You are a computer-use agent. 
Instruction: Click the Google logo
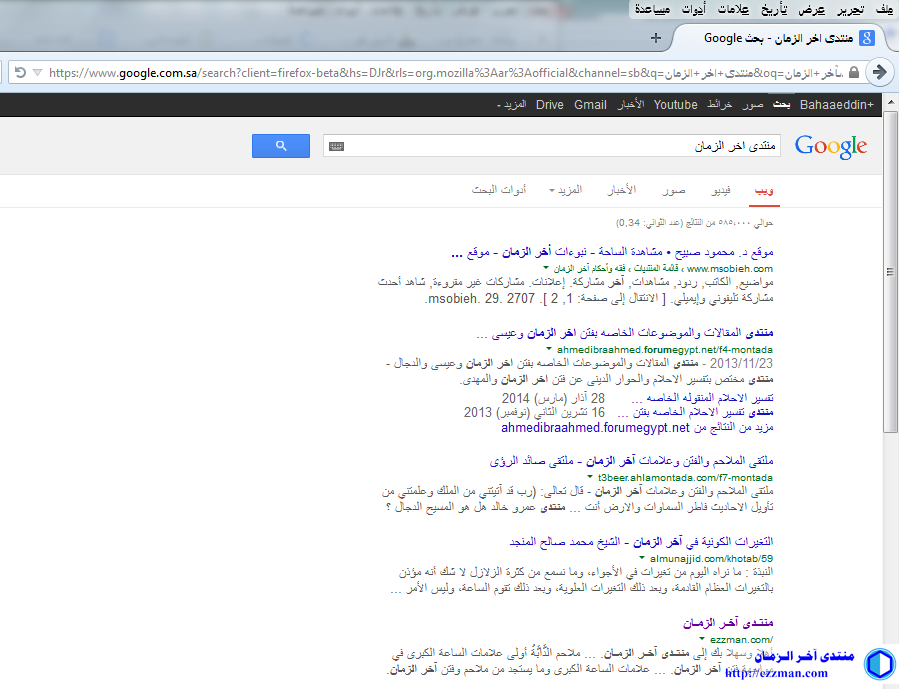pyautogui.click(x=830, y=146)
